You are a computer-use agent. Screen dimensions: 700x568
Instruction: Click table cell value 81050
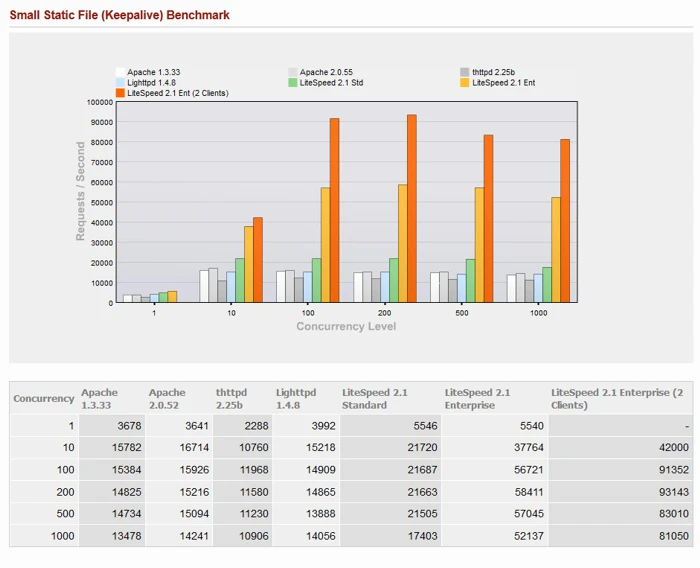pyautogui.click(x=674, y=535)
